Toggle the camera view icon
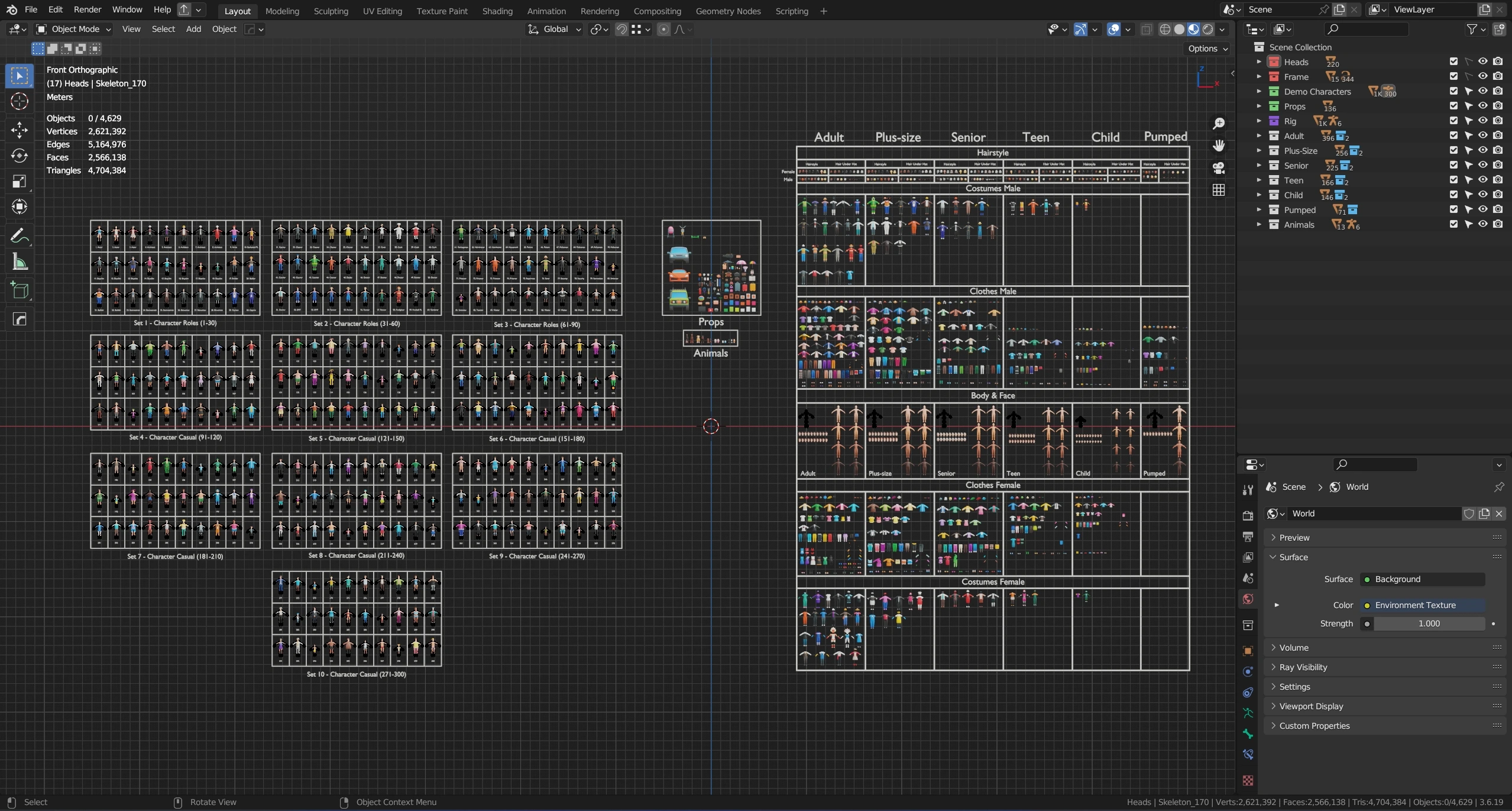The height and width of the screenshot is (811, 1512). [1219, 168]
